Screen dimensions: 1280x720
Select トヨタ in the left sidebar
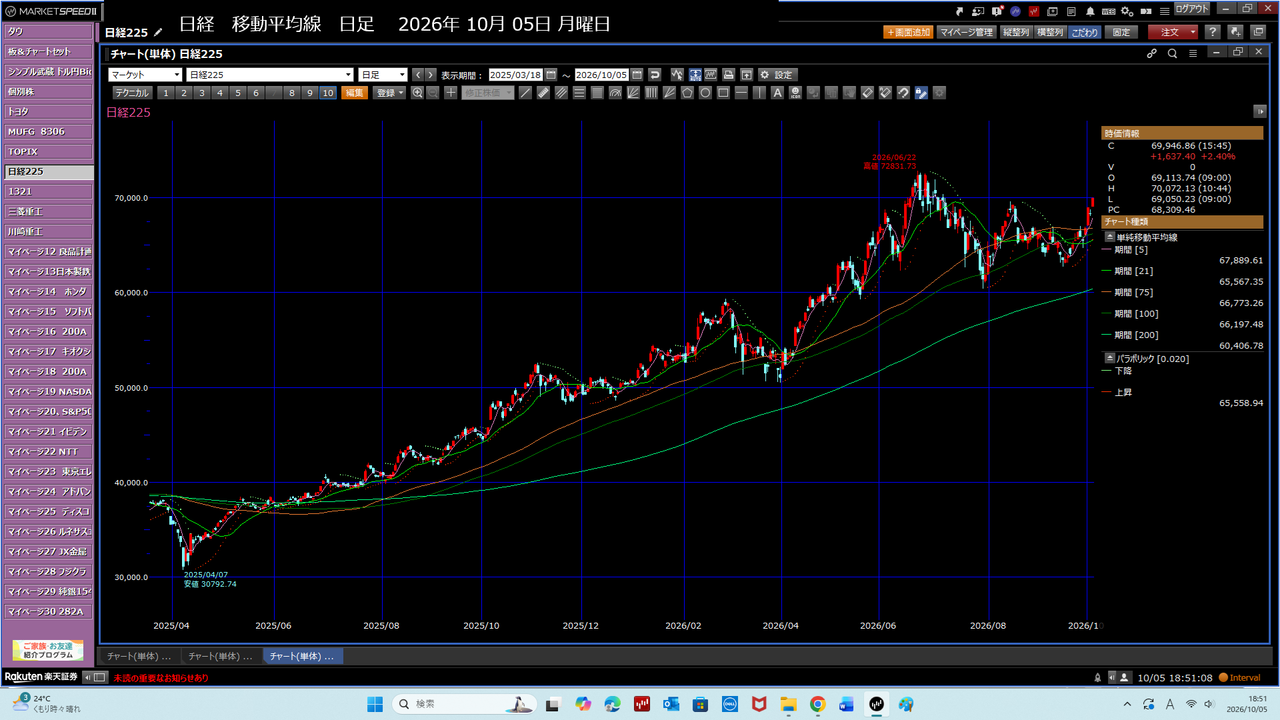tap(49, 112)
